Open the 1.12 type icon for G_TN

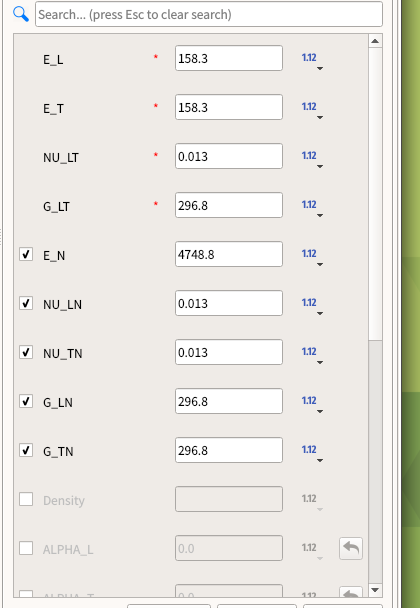(x=309, y=450)
